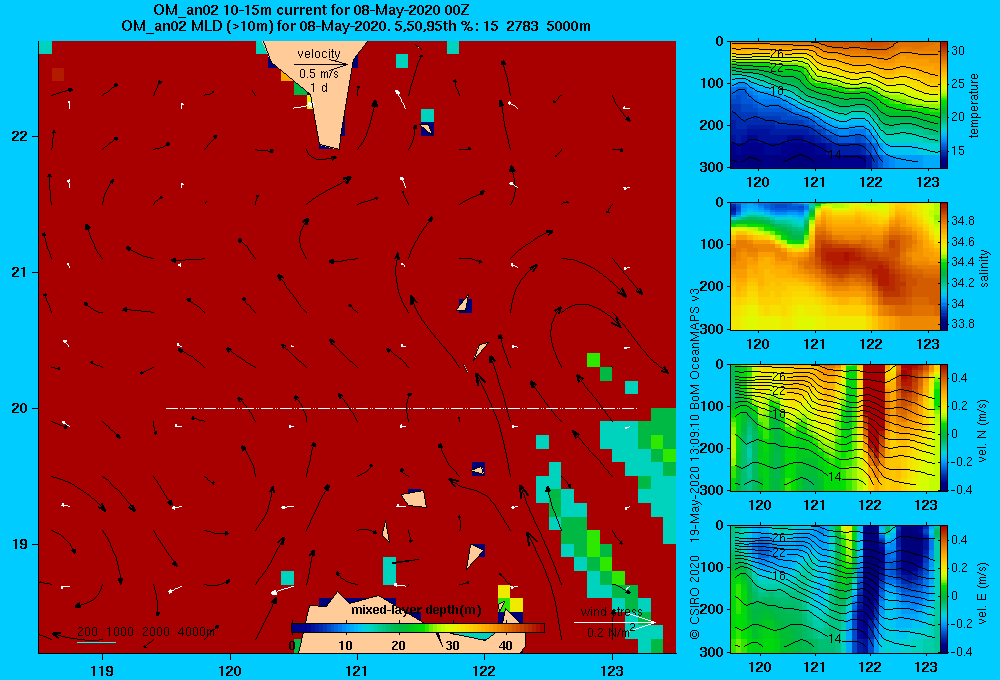The height and width of the screenshot is (680, 1000).
Task: Click the temperature color bar
Action: click(944, 105)
